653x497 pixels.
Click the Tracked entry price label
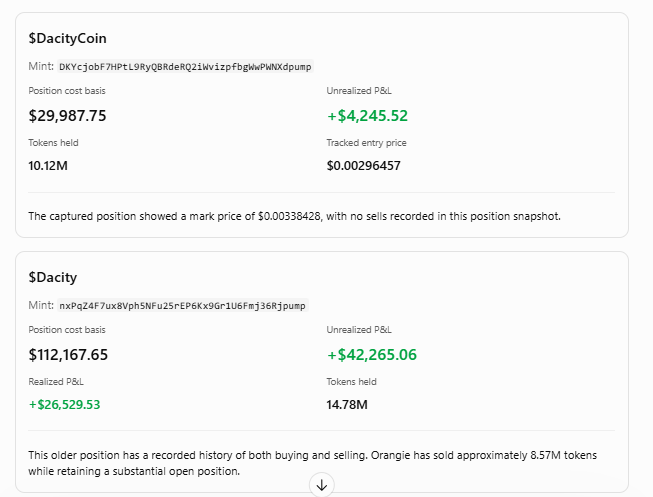coord(366,143)
